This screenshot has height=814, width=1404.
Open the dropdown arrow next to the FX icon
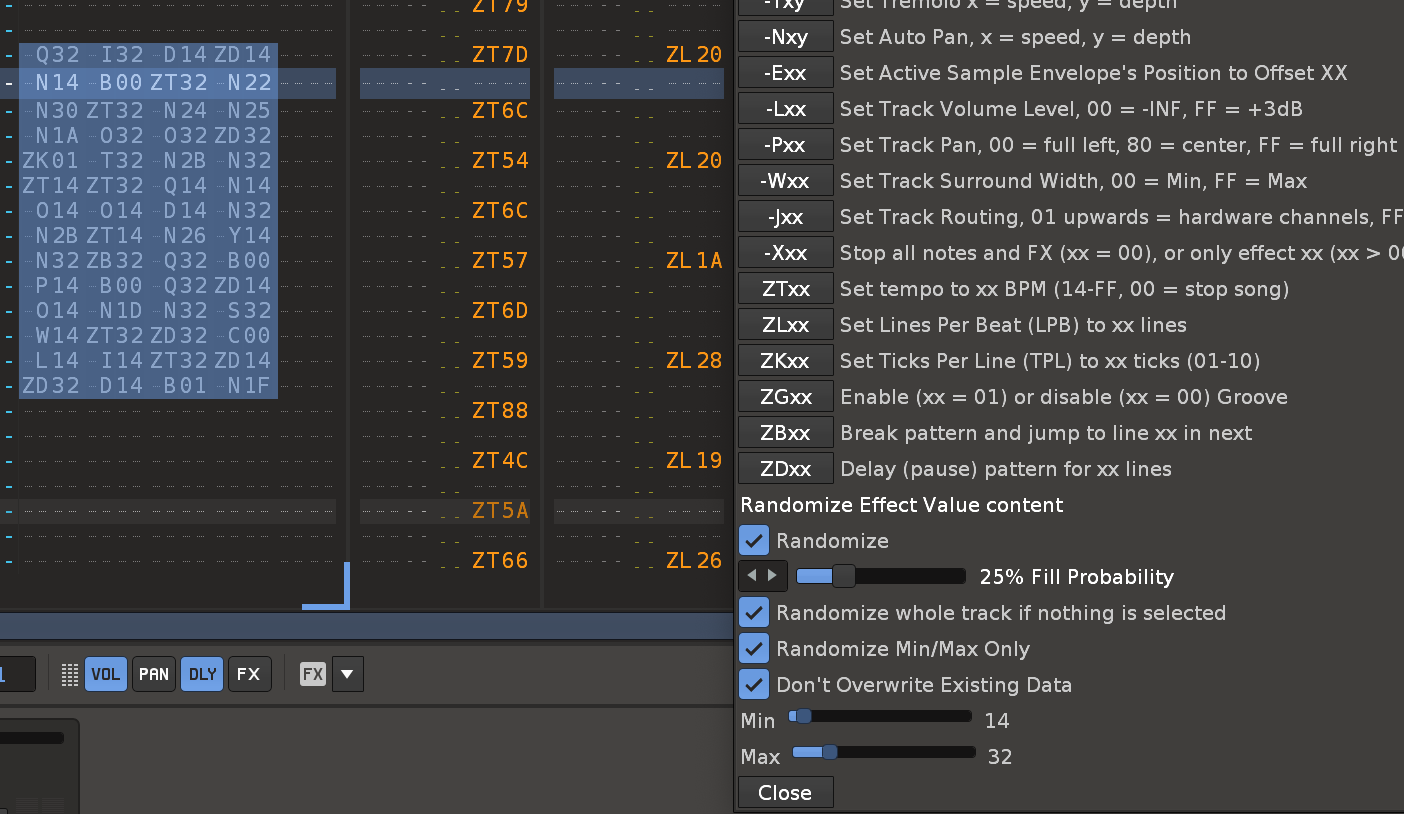(347, 674)
